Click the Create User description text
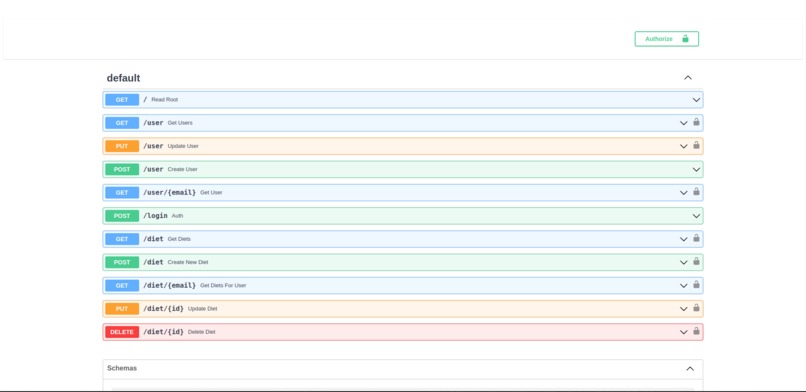Viewport: 806px width, 392px height. click(182, 170)
